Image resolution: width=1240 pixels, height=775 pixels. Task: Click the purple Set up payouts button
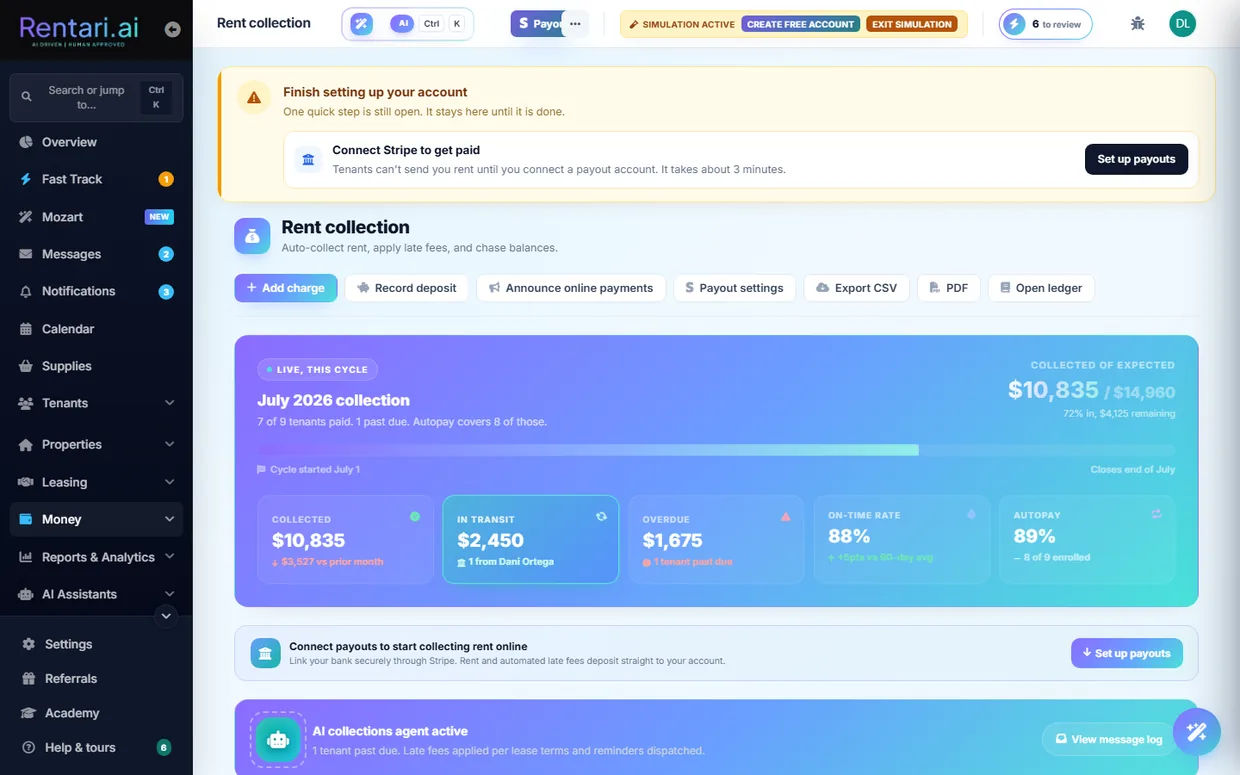point(1127,653)
